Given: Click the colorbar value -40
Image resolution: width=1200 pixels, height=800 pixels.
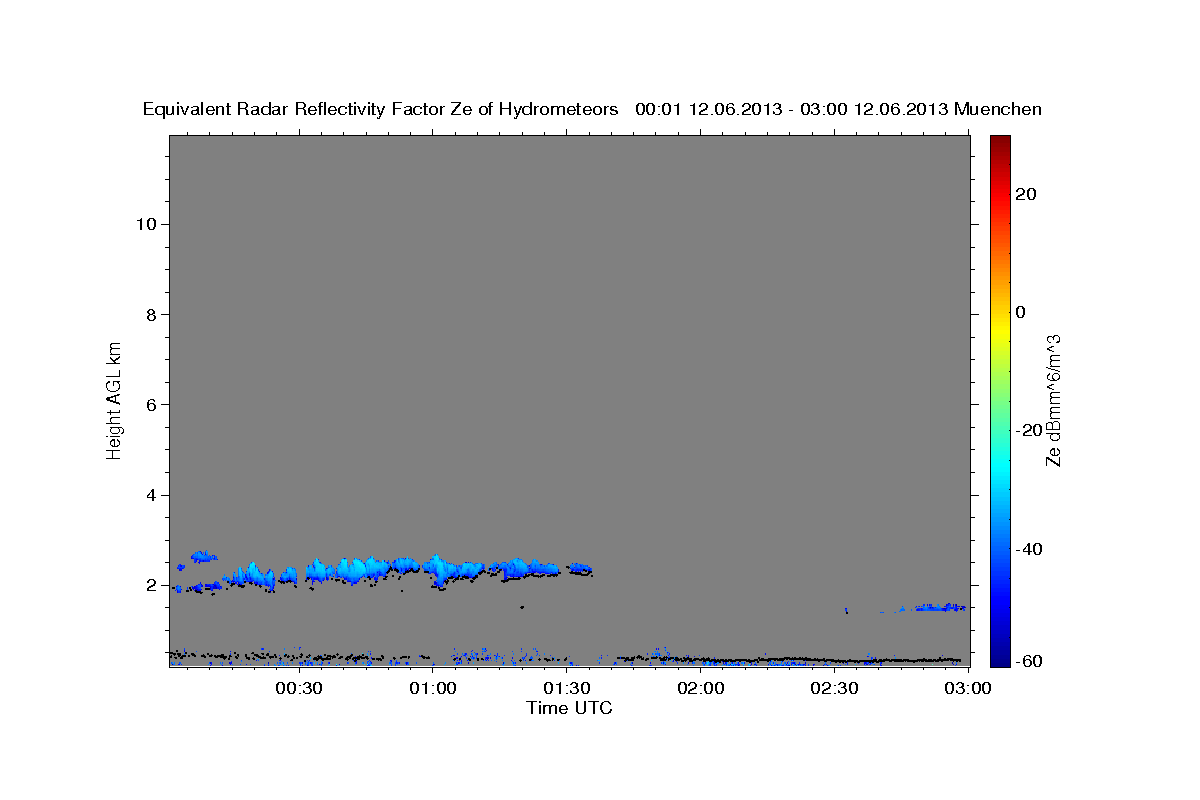Looking at the screenshot, I should point(1029,548).
